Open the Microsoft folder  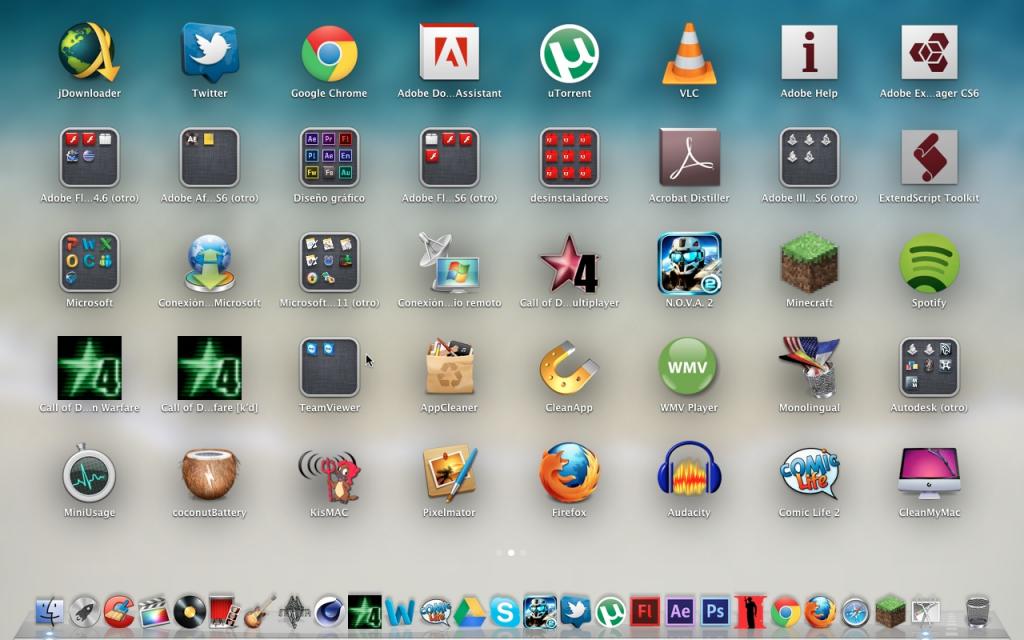pyautogui.click(x=89, y=263)
